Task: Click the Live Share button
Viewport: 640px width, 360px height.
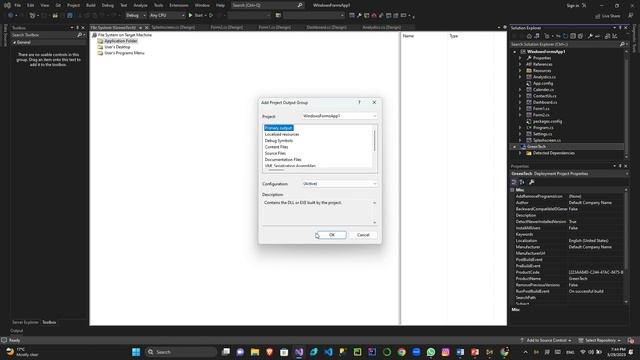Action: tap(607, 16)
